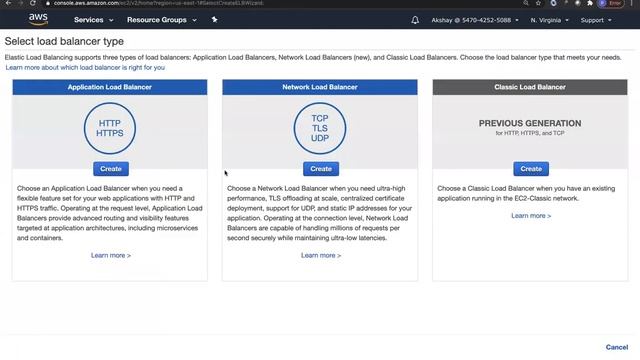
Task: Click the Classic Load Balancer header
Action: pos(530,87)
